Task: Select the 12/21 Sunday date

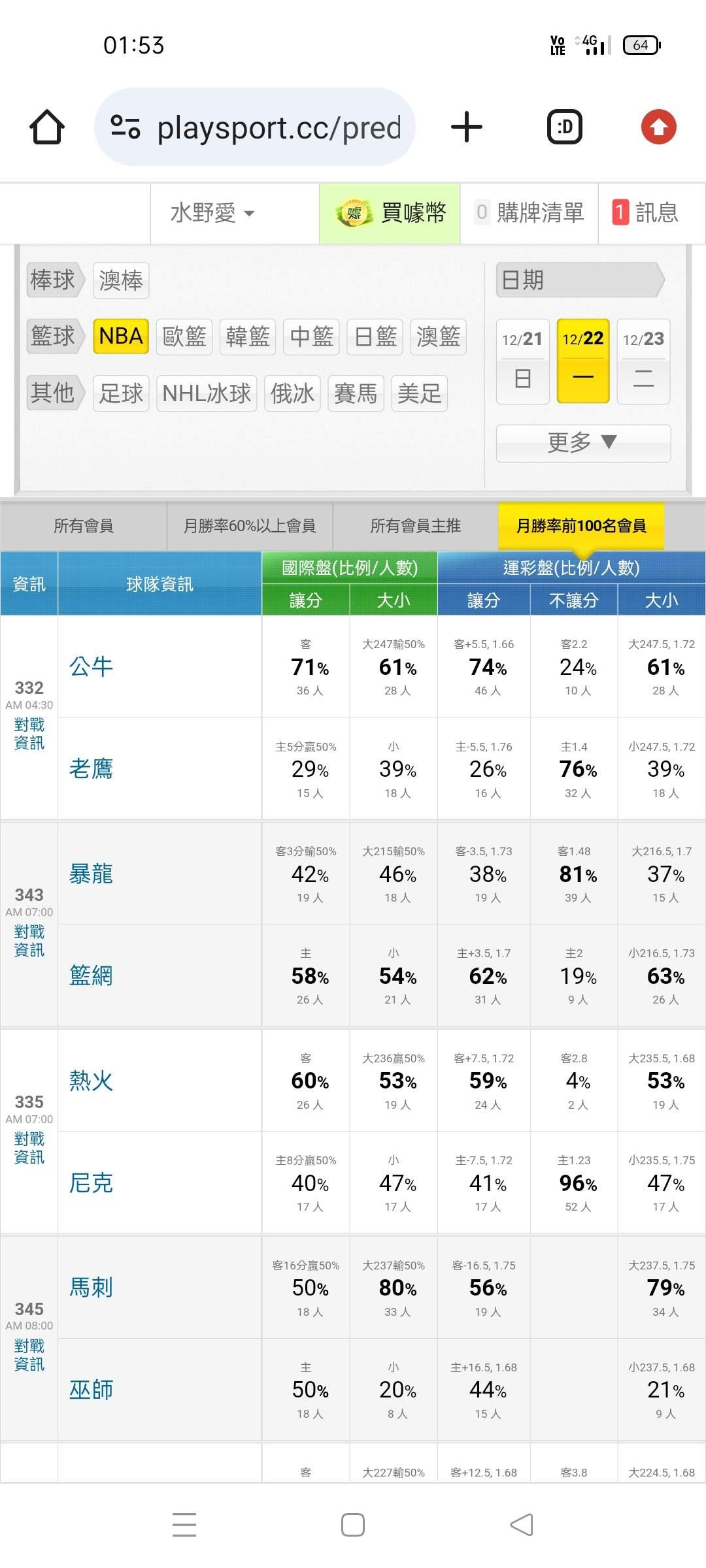Action: (522, 361)
